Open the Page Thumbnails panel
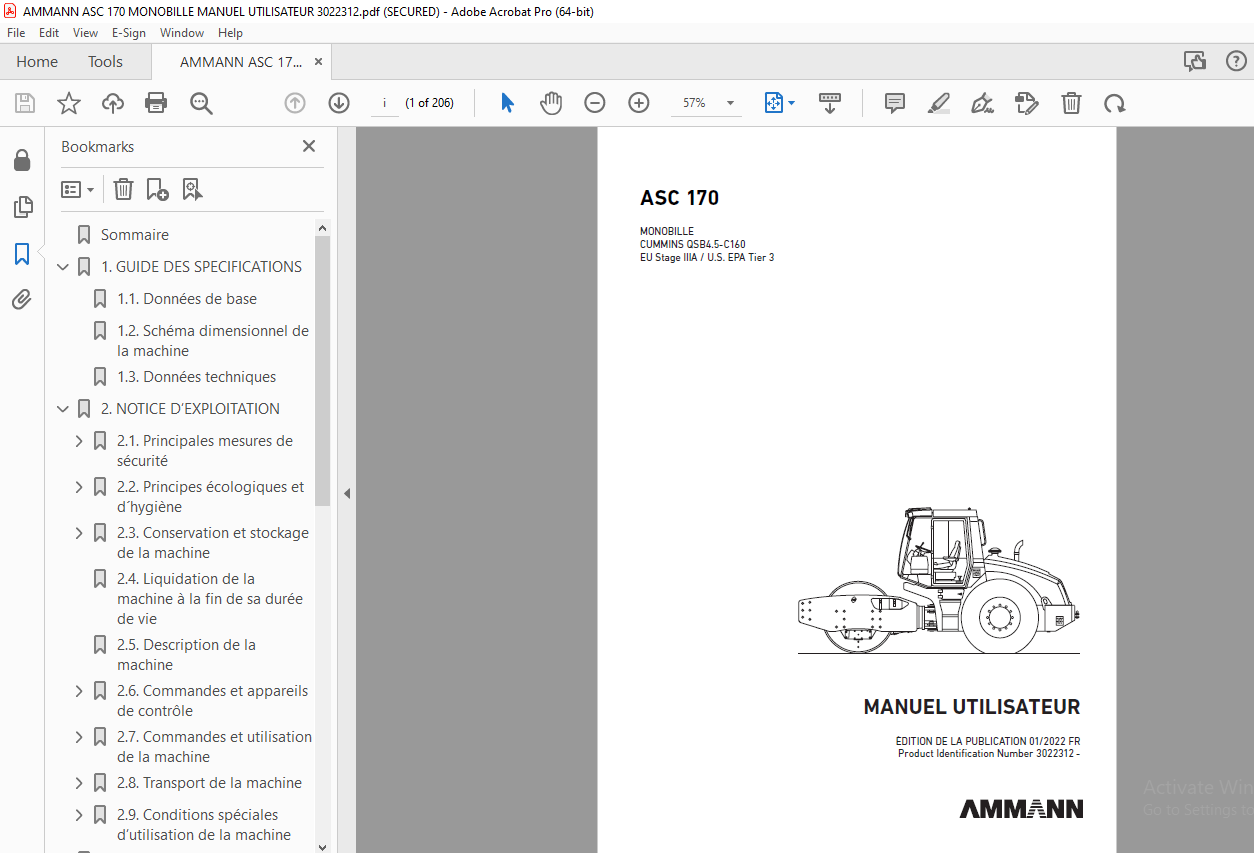The height and width of the screenshot is (853, 1254). [22, 207]
